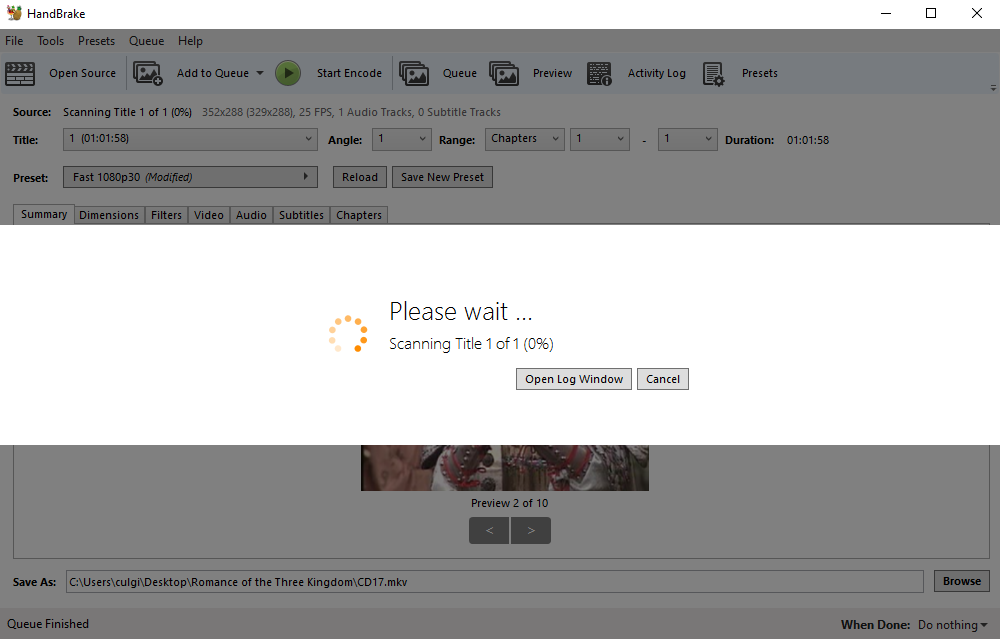Click the Start Encode toolbar label
This screenshot has height=639, width=1000.
(x=349, y=73)
